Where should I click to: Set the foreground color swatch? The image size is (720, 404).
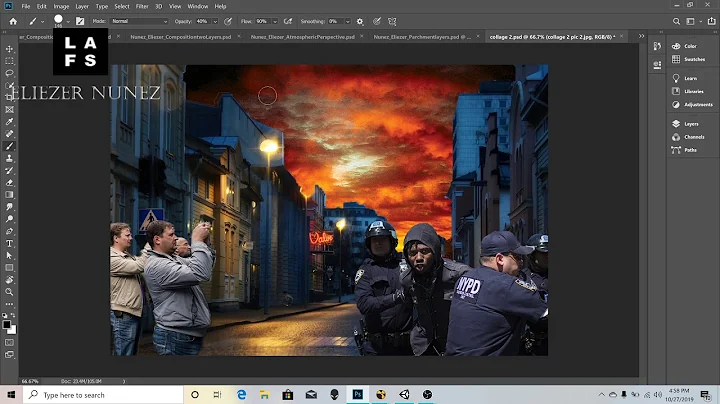[6, 325]
